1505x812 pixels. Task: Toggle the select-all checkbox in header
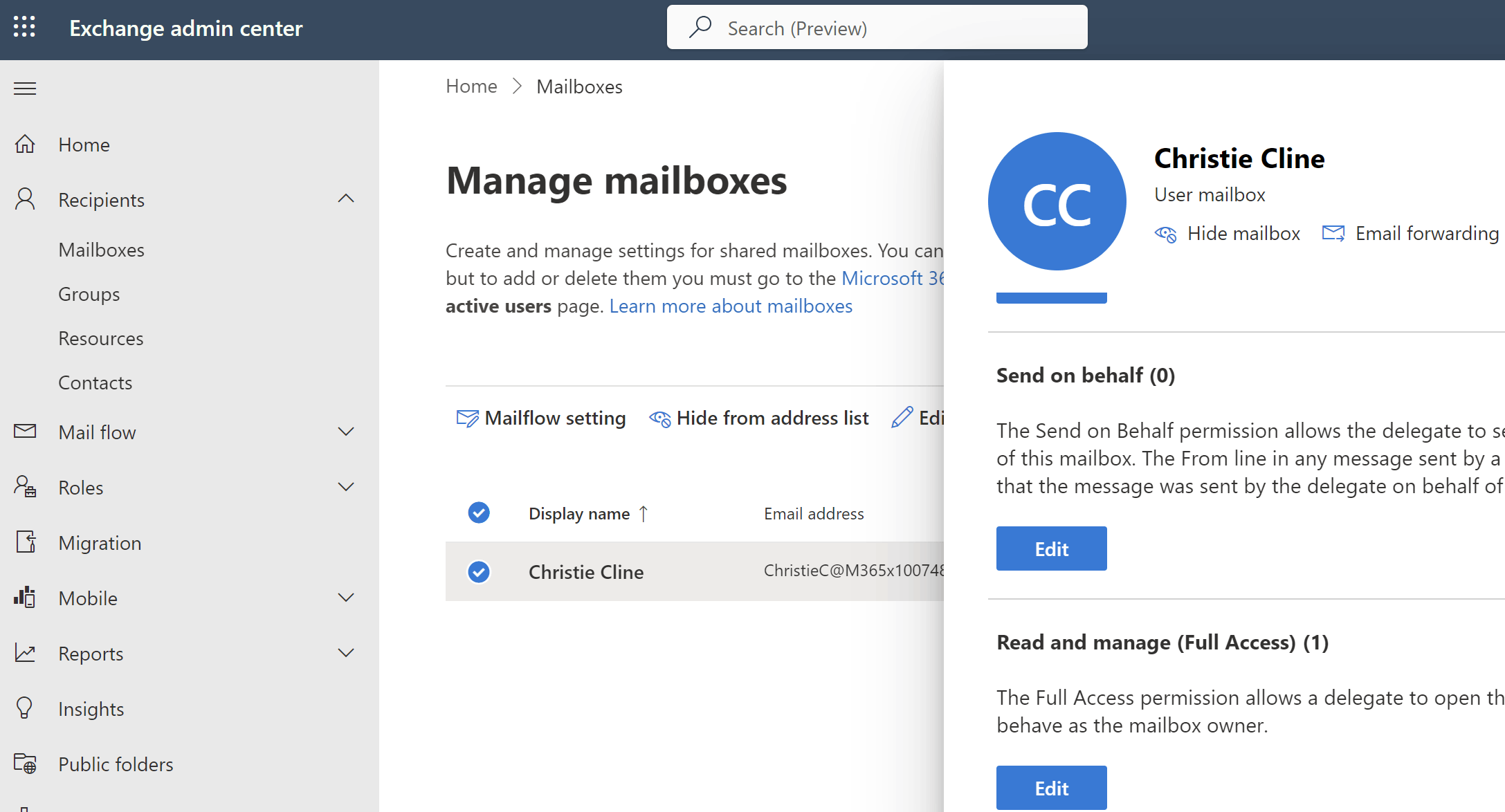(x=478, y=513)
